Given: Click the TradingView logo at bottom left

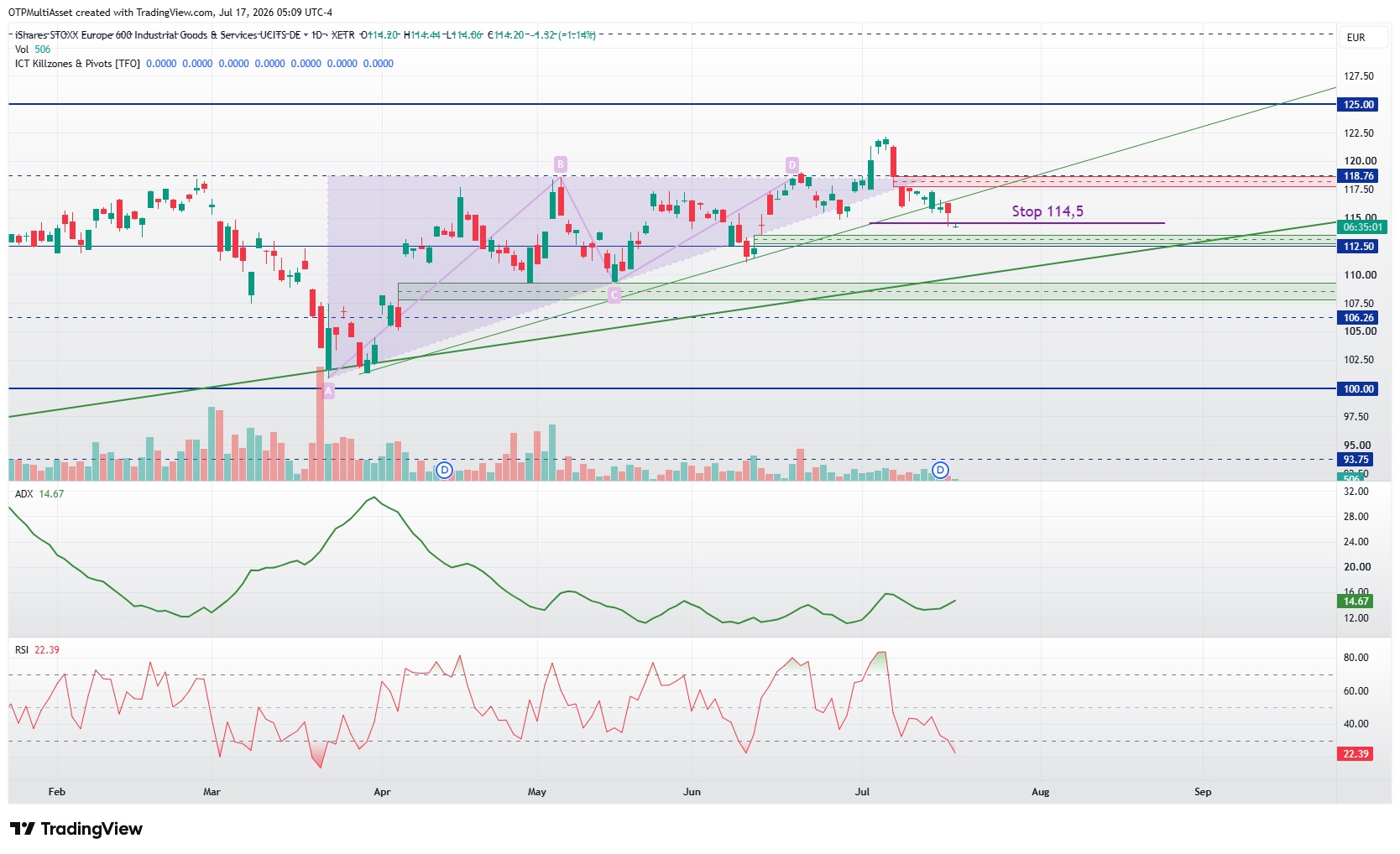Looking at the screenshot, I should (76, 829).
